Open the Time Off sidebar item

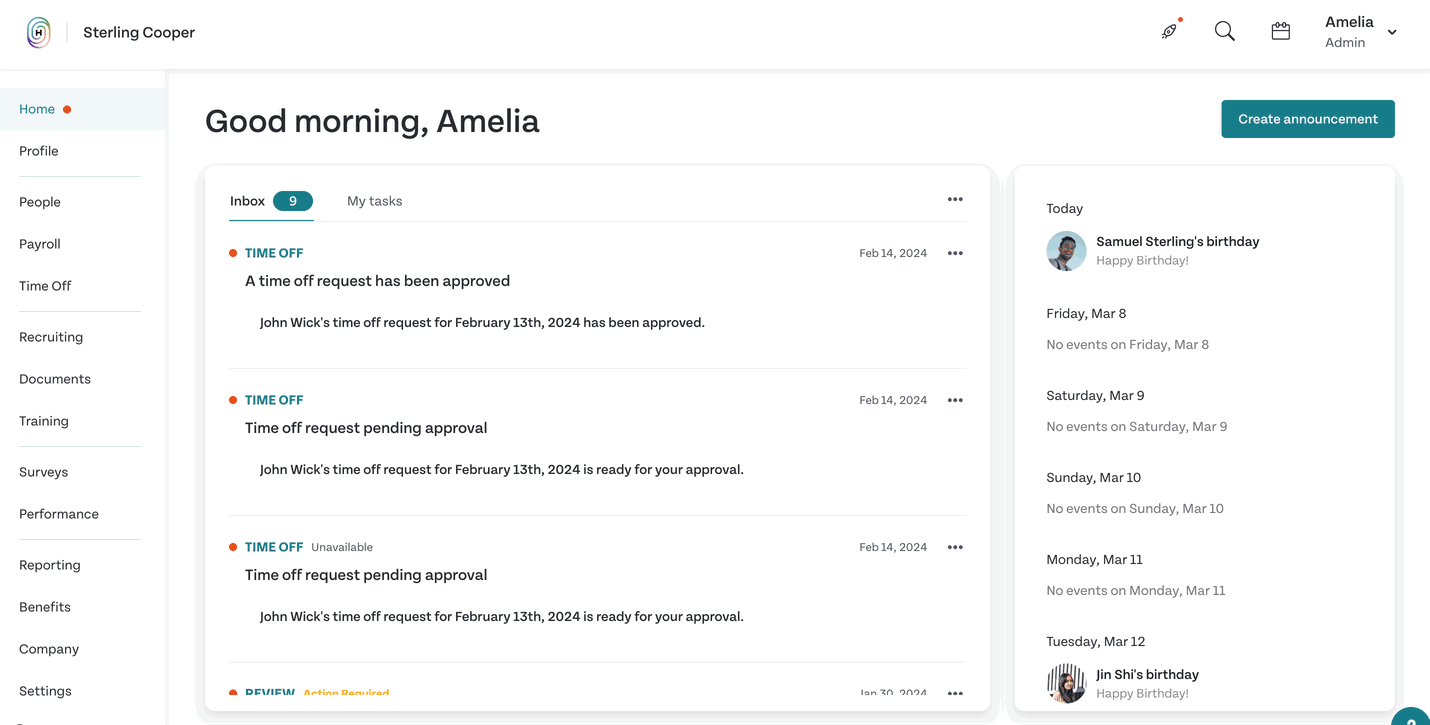coord(45,286)
